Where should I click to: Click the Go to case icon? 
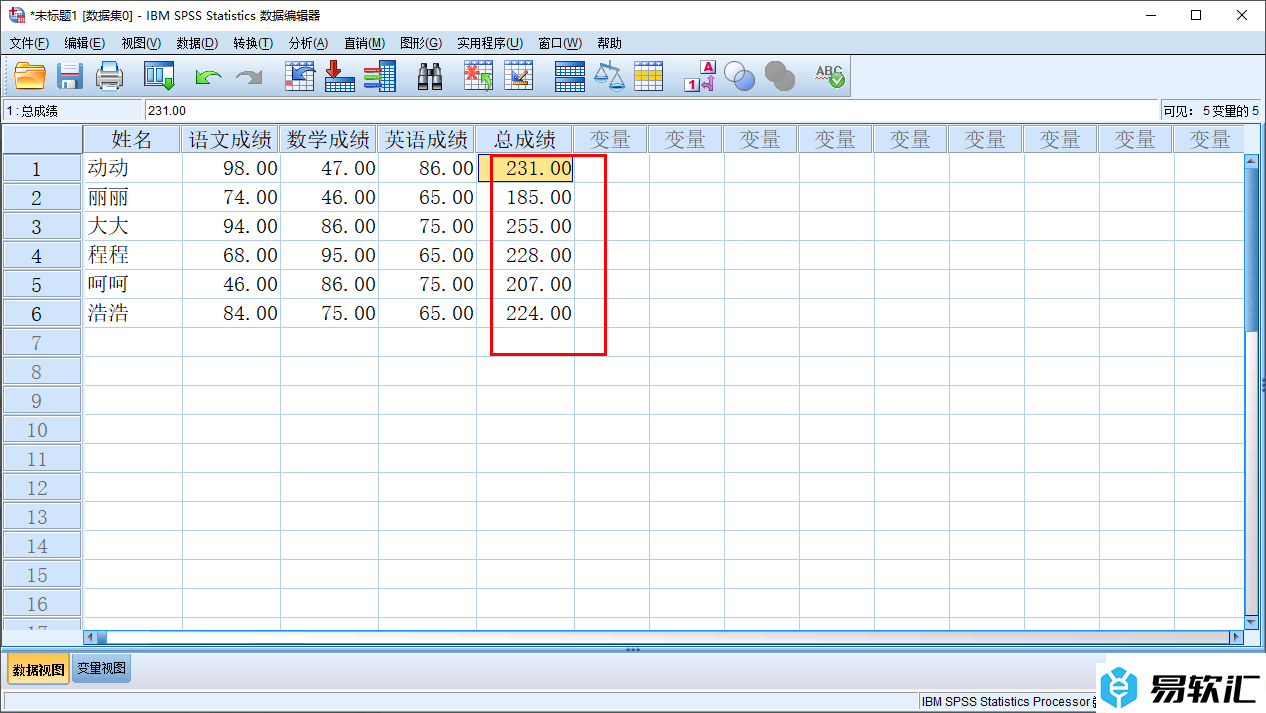(300, 77)
